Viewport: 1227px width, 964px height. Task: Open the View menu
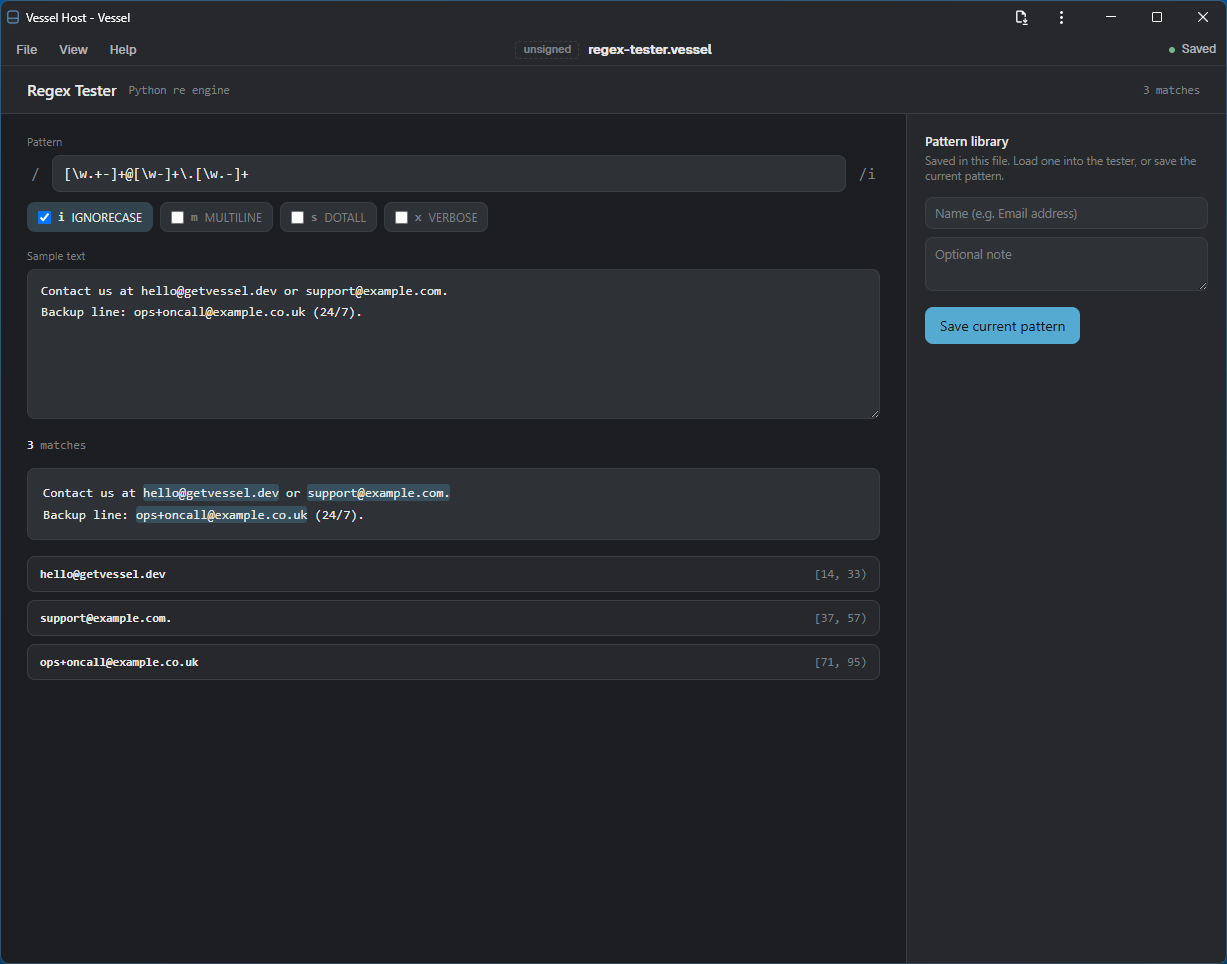coord(73,49)
